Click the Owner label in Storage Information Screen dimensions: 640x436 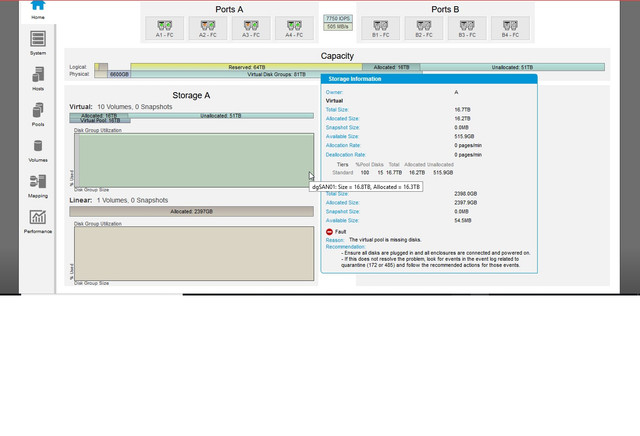[334, 92]
